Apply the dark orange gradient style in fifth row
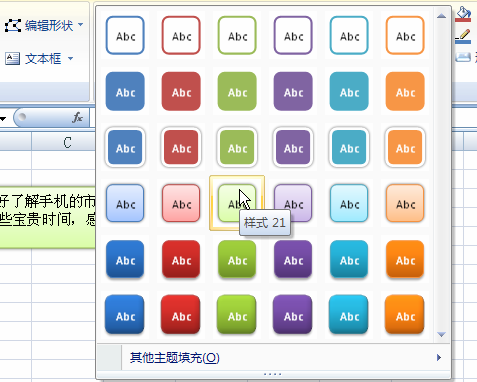Image resolution: width=477 pixels, height=382 pixels. pyautogui.click(x=405, y=259)
